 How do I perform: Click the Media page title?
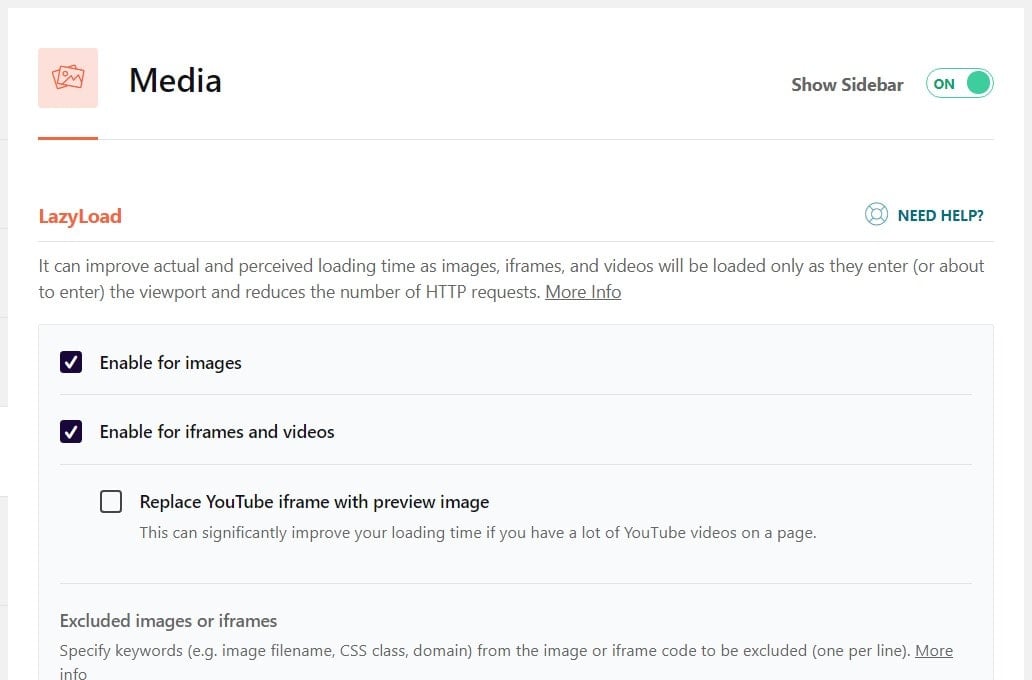tap(175, 80)
